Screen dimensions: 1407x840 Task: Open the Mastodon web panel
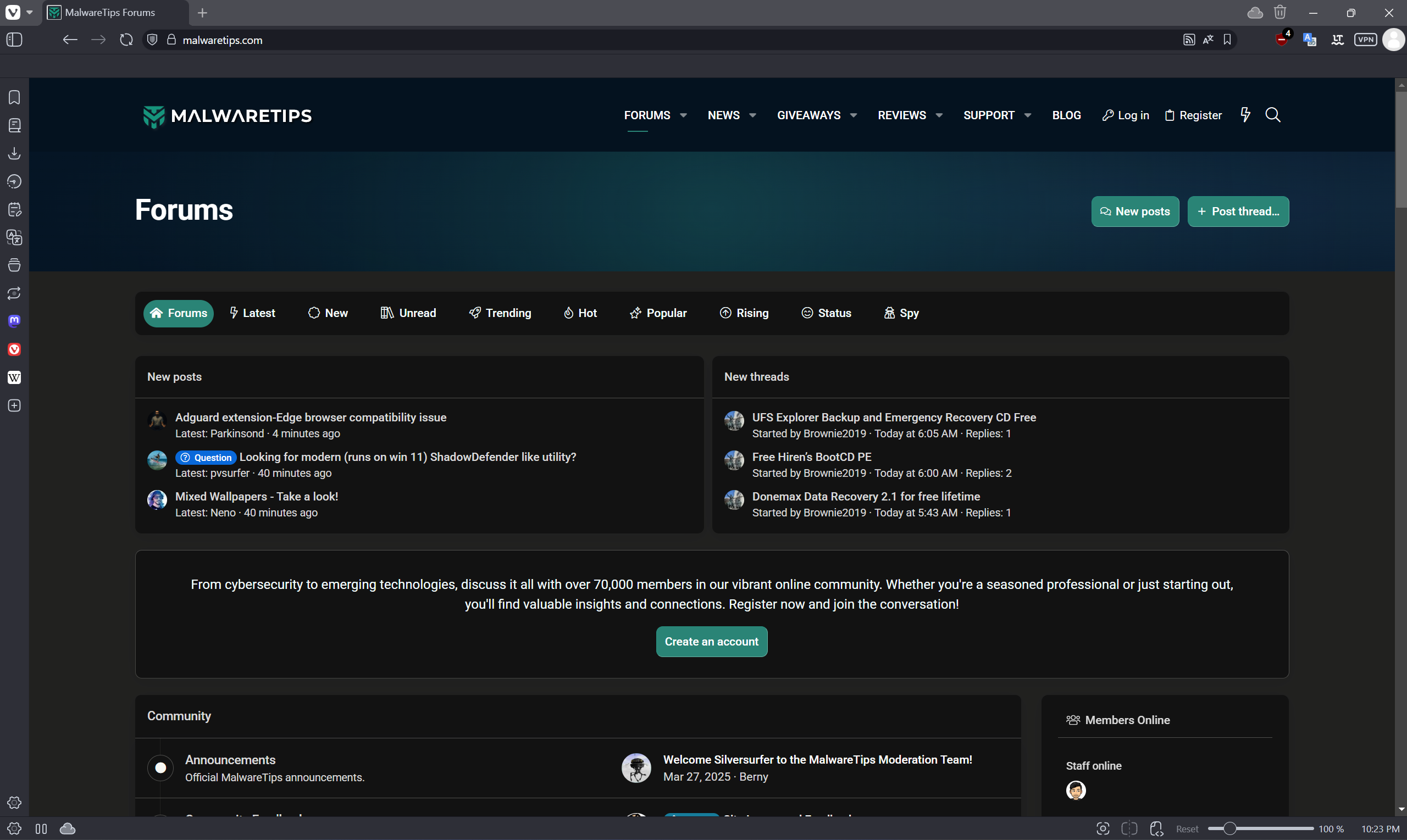point(14,321)
